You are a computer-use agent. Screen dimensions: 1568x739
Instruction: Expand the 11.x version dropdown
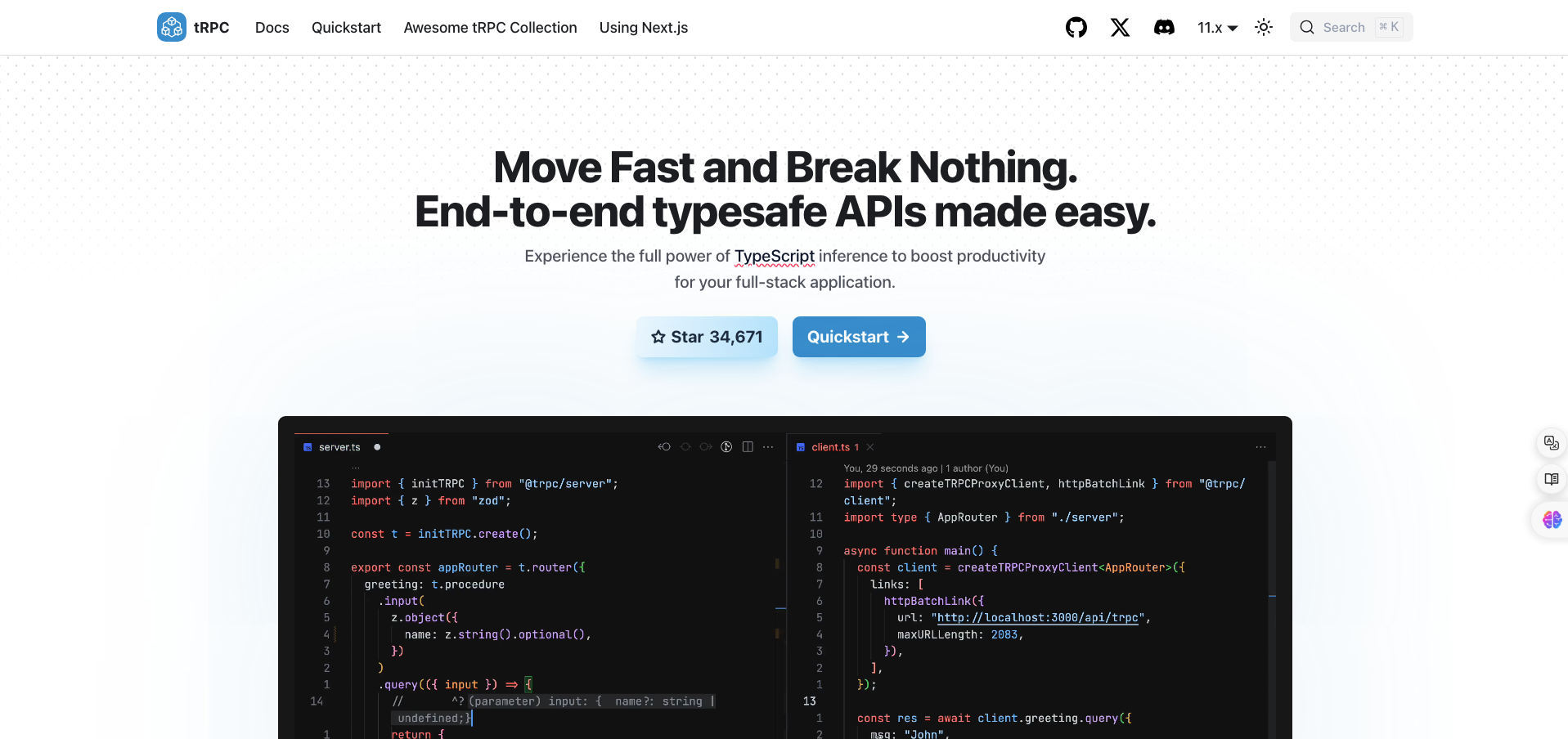1217,27
